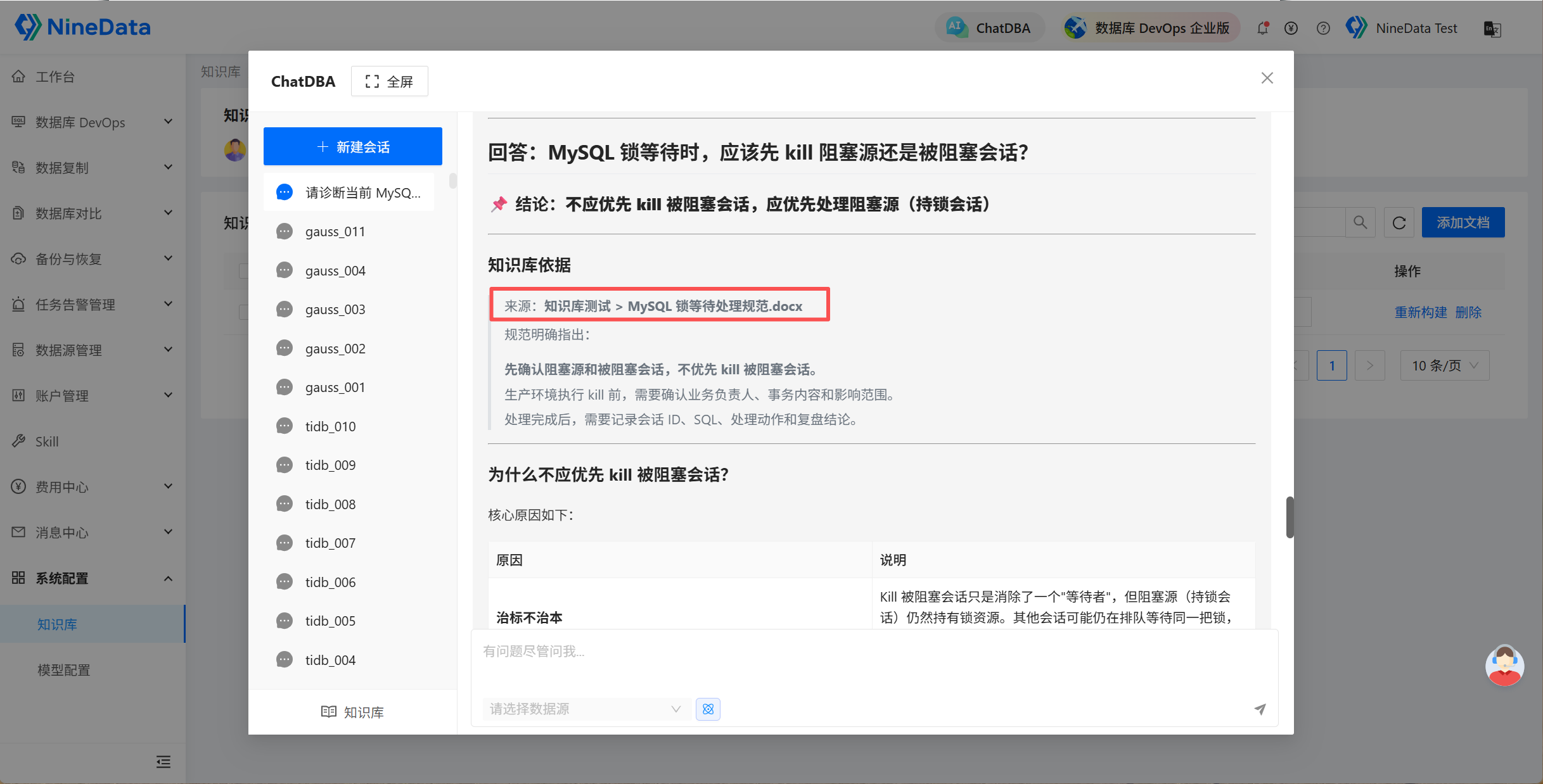Open the tidb_010 conversation
1543x784 pixels.
349,427
